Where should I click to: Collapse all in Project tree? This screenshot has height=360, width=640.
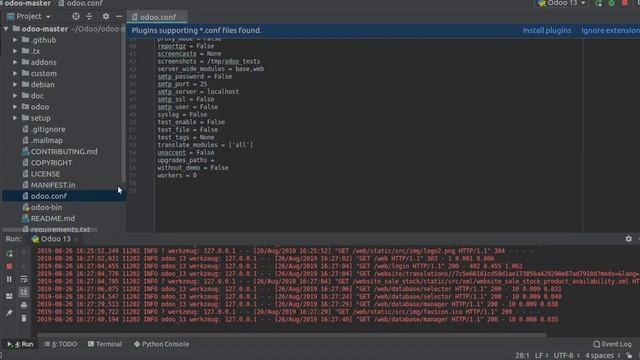tap(89, 16)
